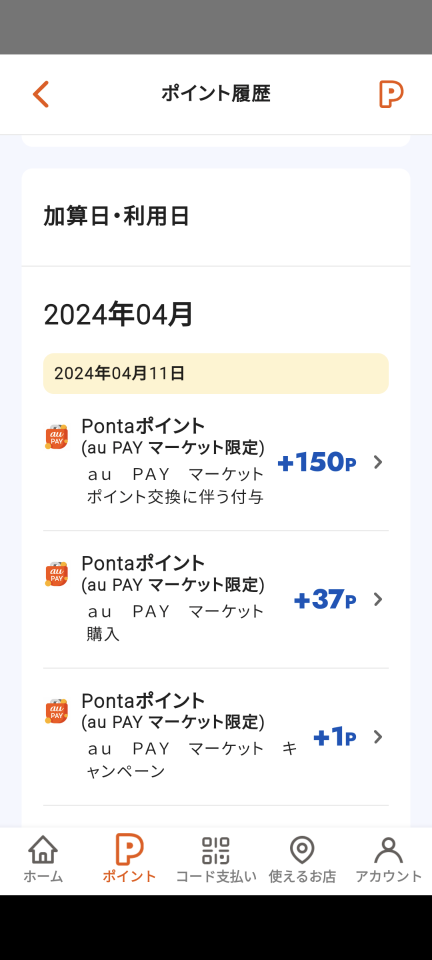Select the Point P icon in bottom navigation

(129, 850)
